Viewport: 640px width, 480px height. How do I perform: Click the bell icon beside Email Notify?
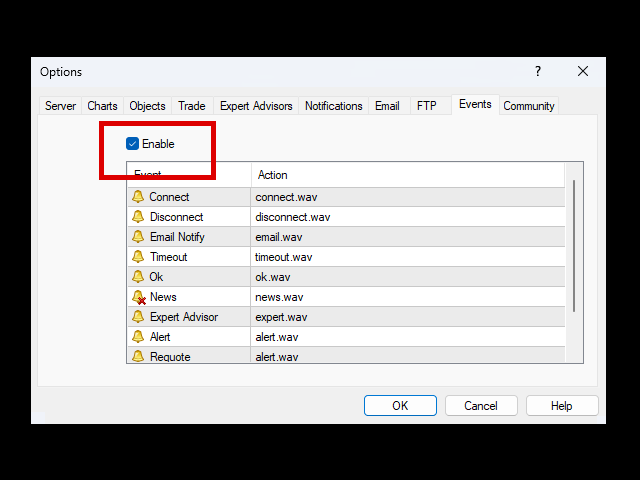[138, 237]
